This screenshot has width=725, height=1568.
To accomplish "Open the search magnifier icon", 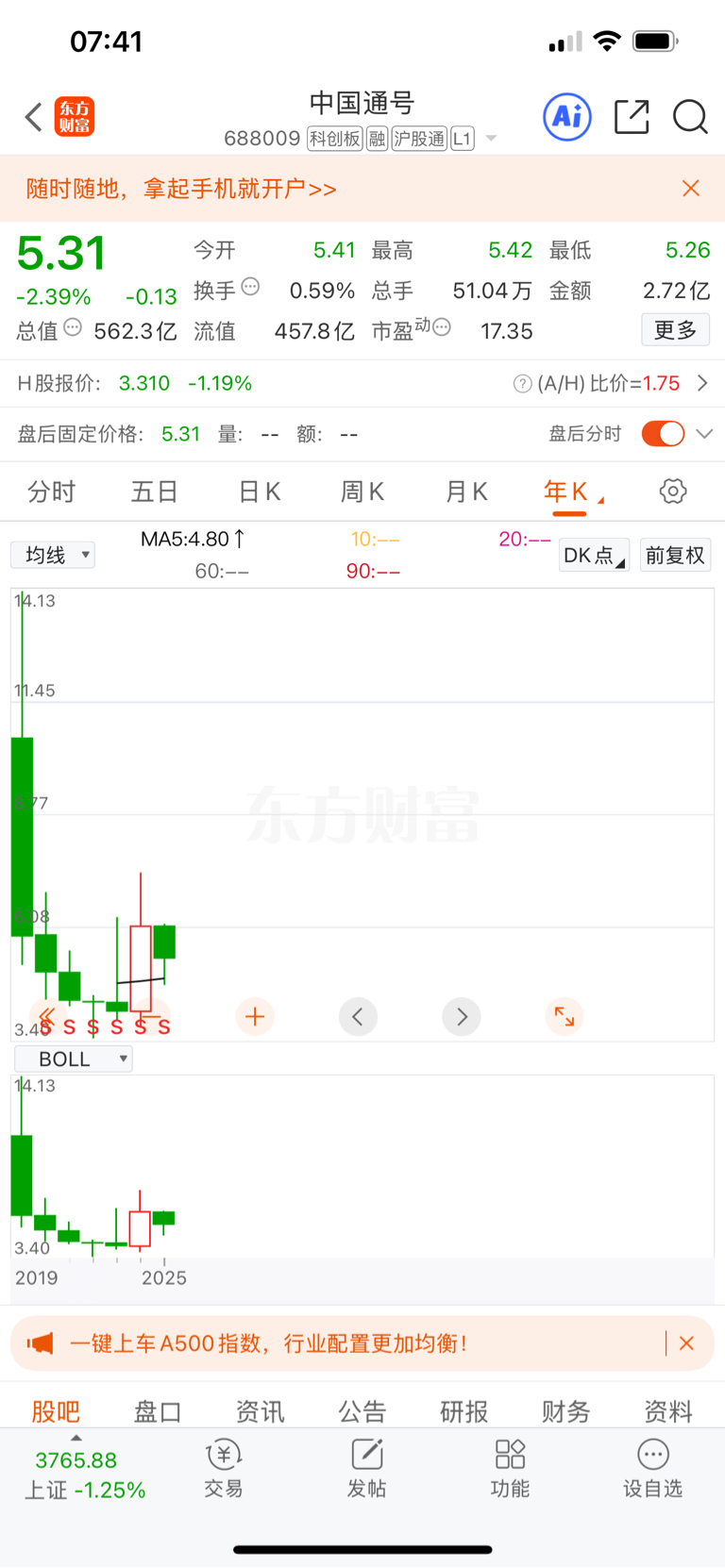I will coord(690,117).
